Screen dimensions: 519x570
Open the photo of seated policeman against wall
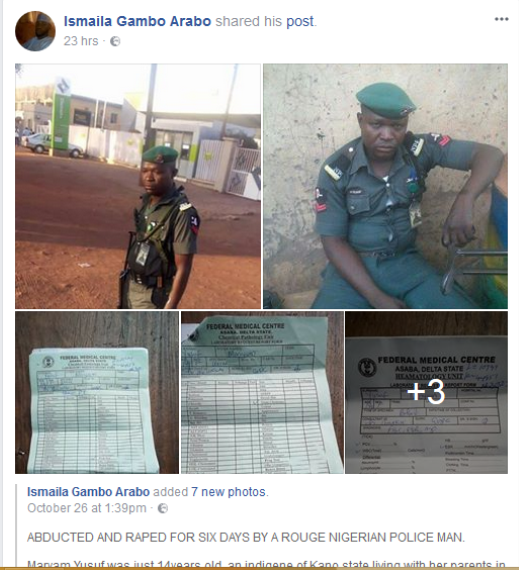(x=385, y=186)
